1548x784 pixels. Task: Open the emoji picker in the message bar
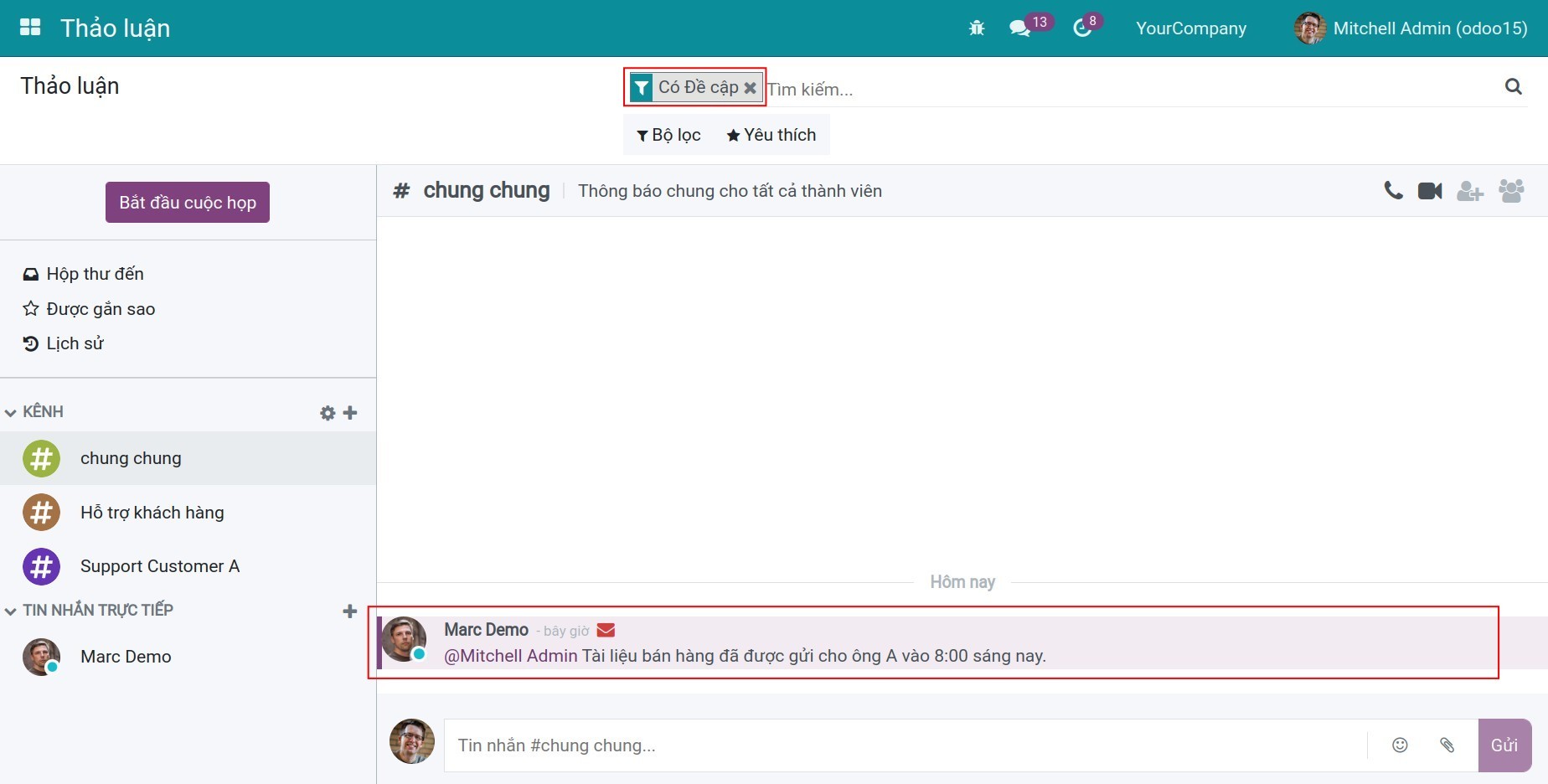[1400, 745]
